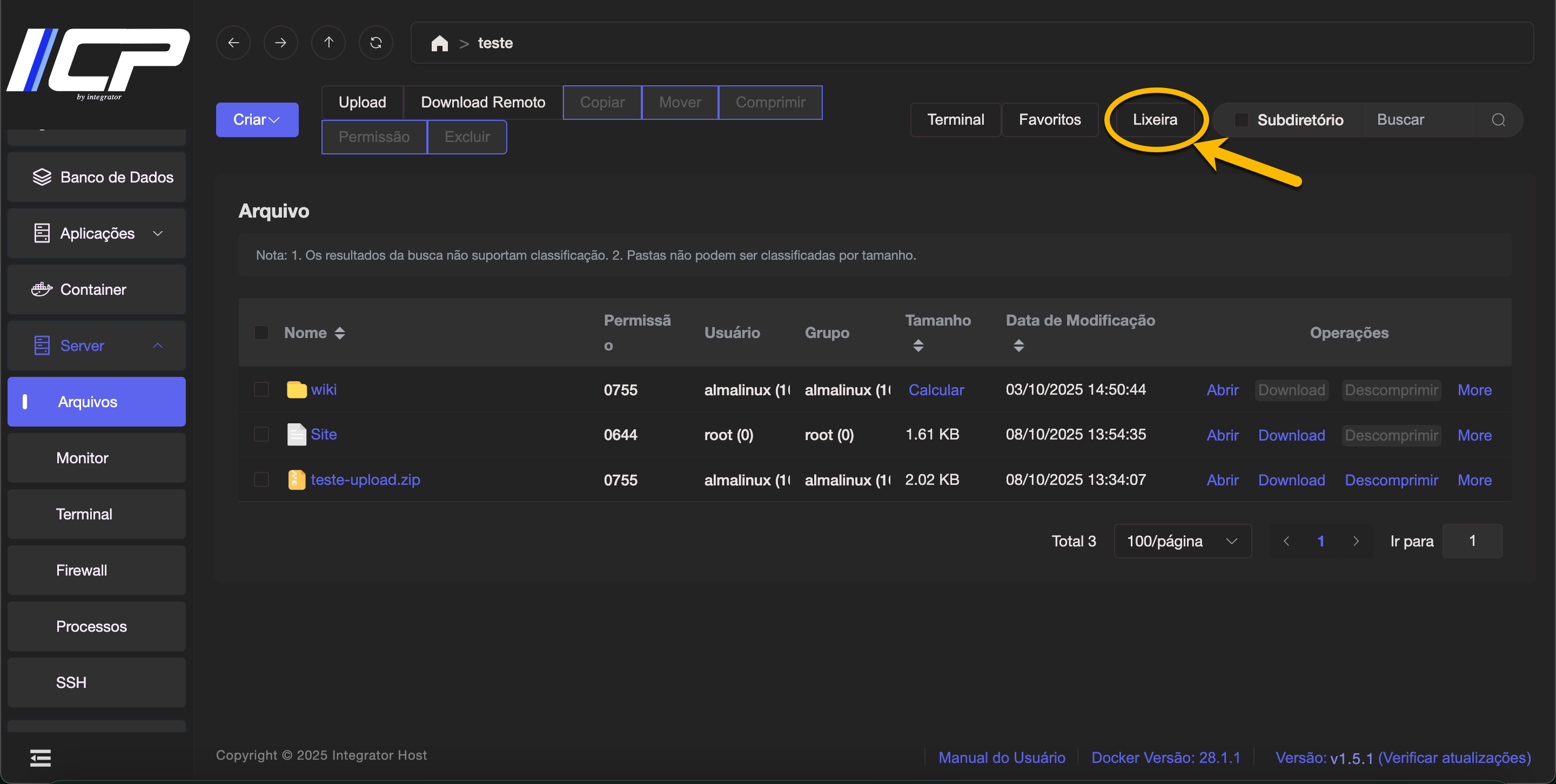
Task: Open the wiki folder icon
Action: pyautogui.click(x=296, y=389)
